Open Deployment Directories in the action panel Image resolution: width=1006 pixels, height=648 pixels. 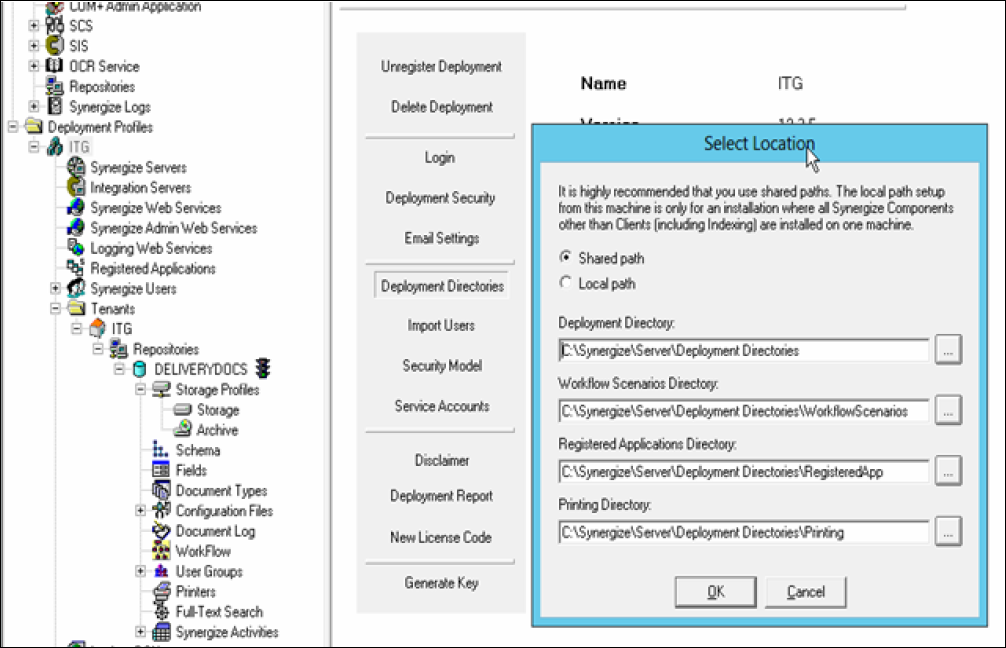coord(442,286)
